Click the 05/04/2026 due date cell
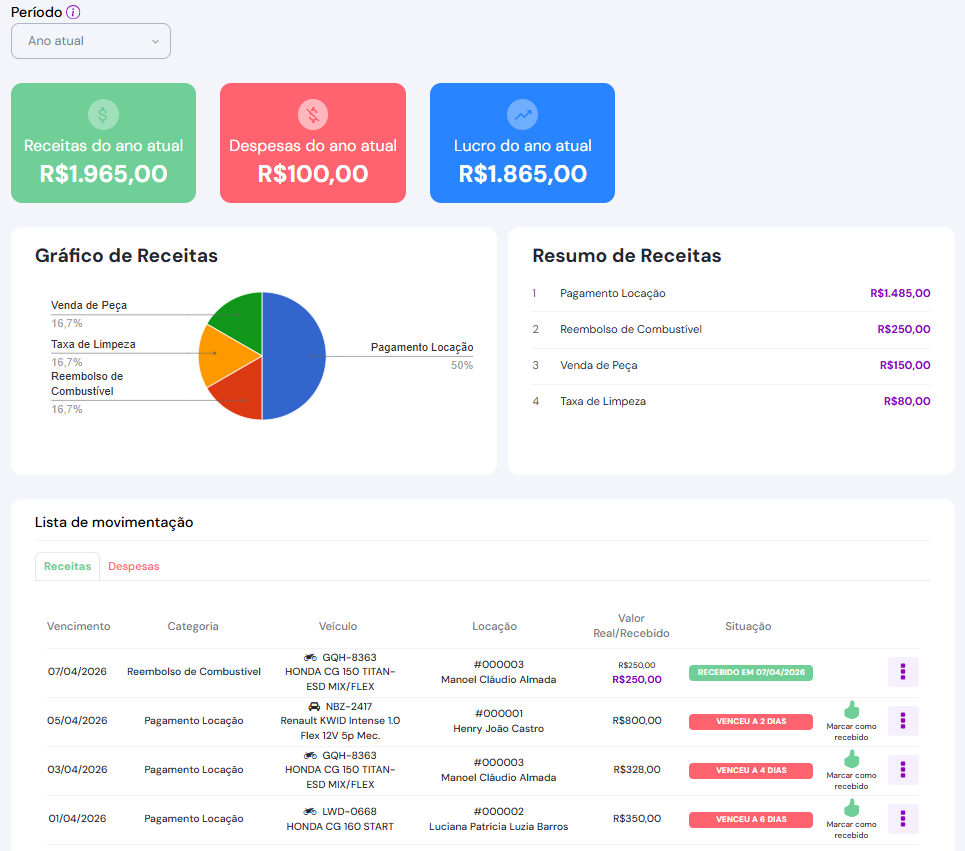This screenshot has height=851, width=965. (x=77, y=721)
